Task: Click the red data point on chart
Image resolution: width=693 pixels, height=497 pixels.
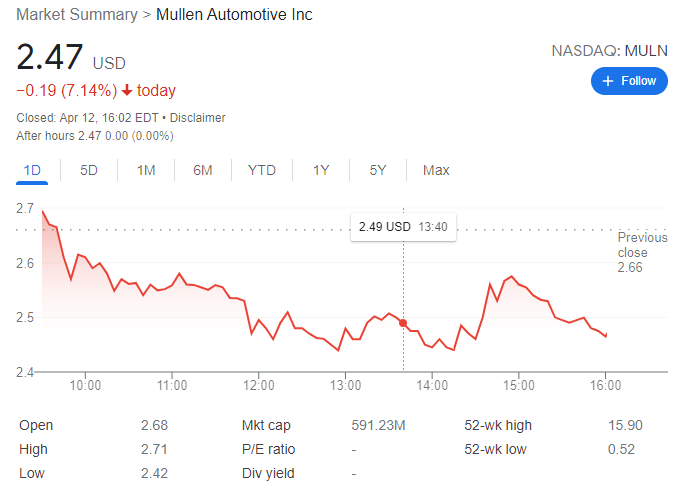Action: pos(403,322)
